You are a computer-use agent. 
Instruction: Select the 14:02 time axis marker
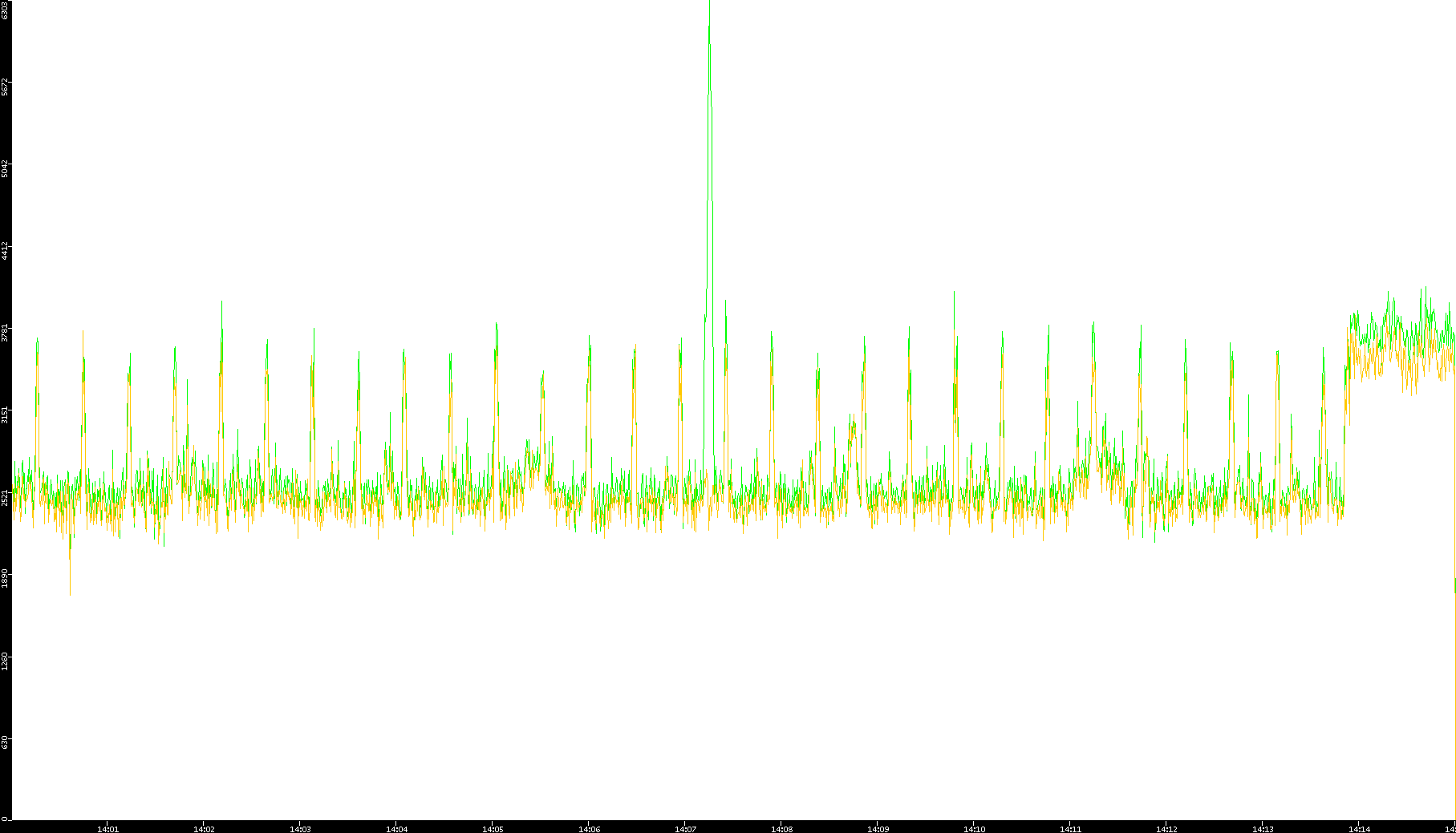pyautogui.click(x=204, y=828)
